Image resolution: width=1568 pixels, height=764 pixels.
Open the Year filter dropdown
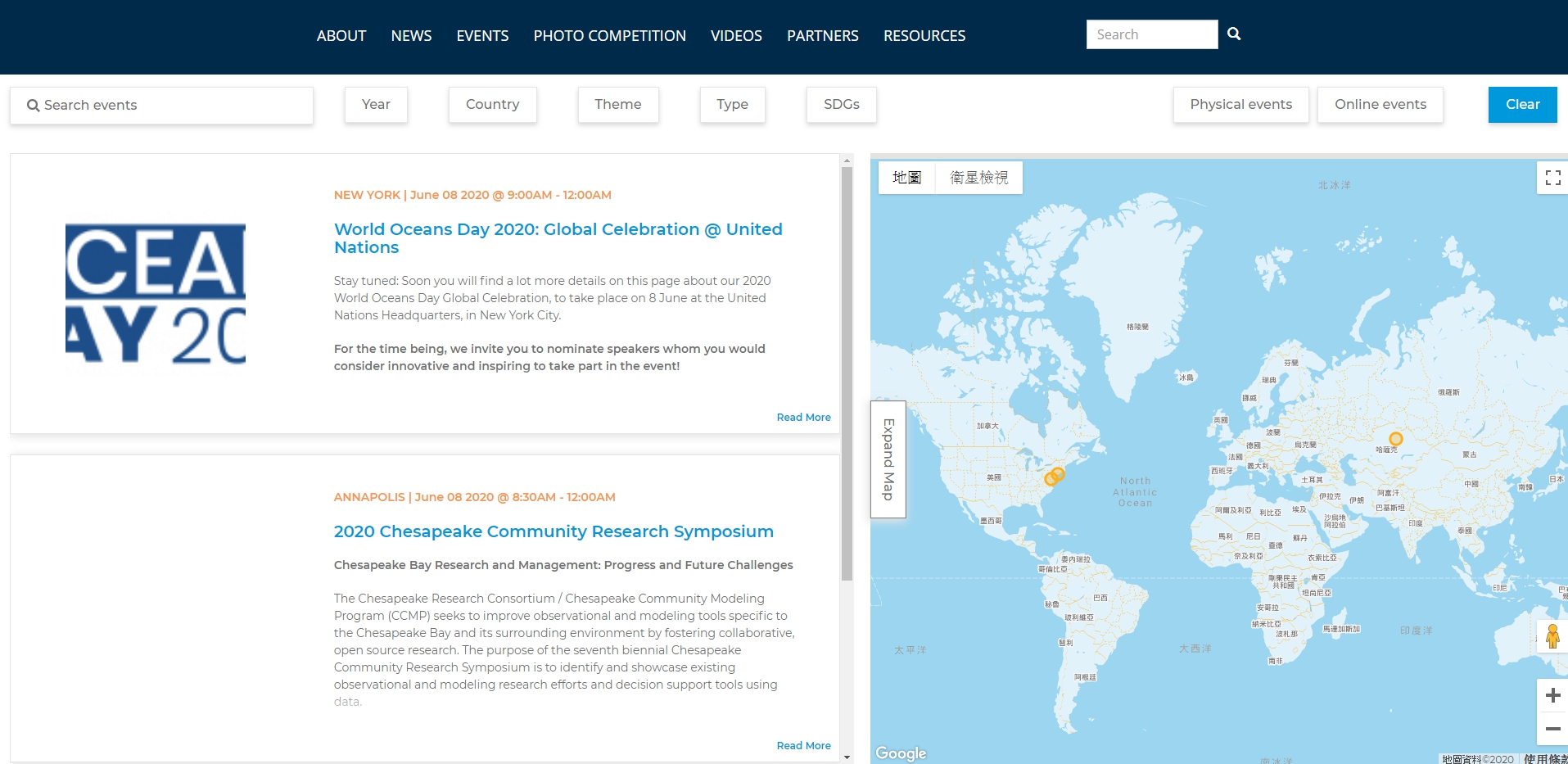(375, 104)
